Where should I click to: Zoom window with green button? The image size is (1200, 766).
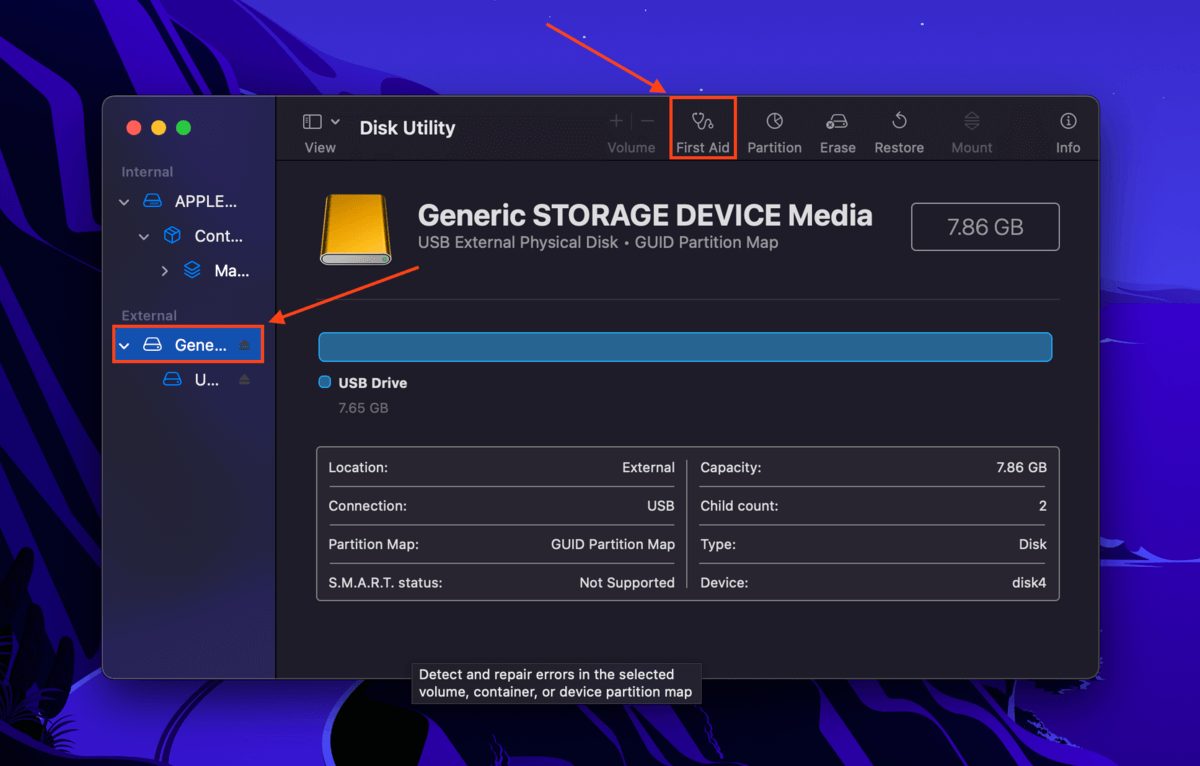coord(183,128)
